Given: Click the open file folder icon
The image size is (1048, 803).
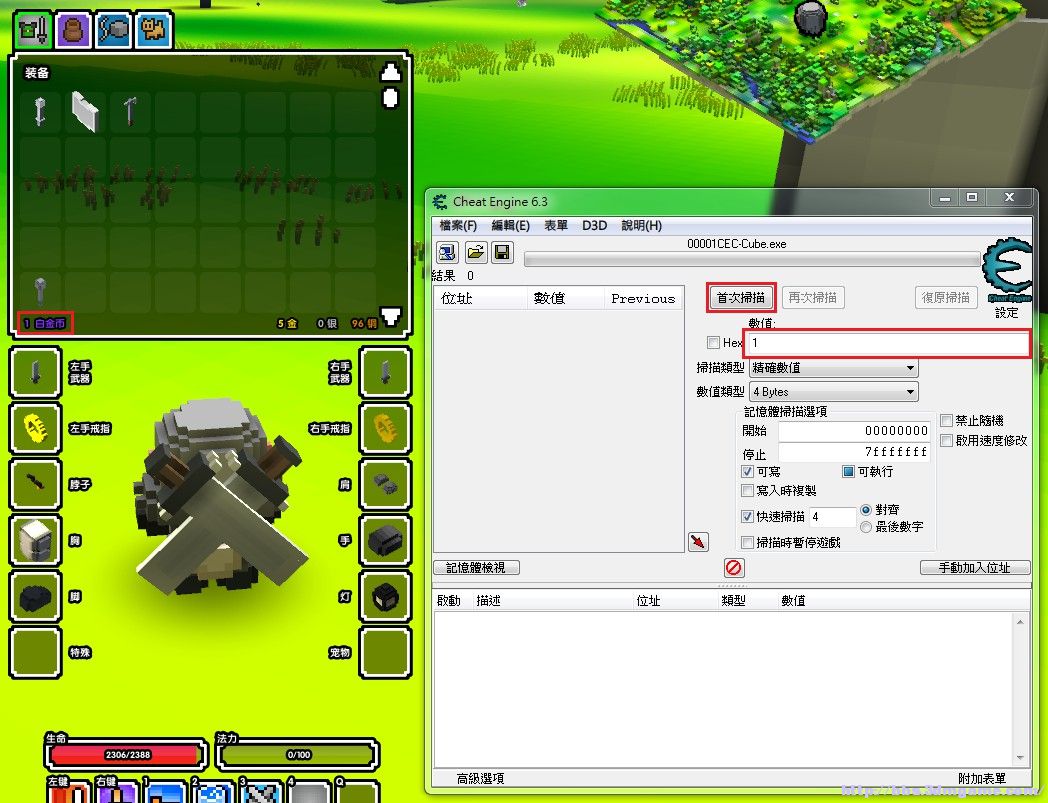Looking at the screenshot, I should click(475, 253).
